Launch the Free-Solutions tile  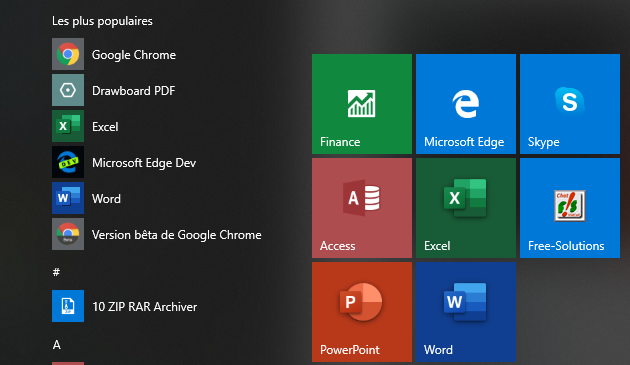click(x=570, y=208)
